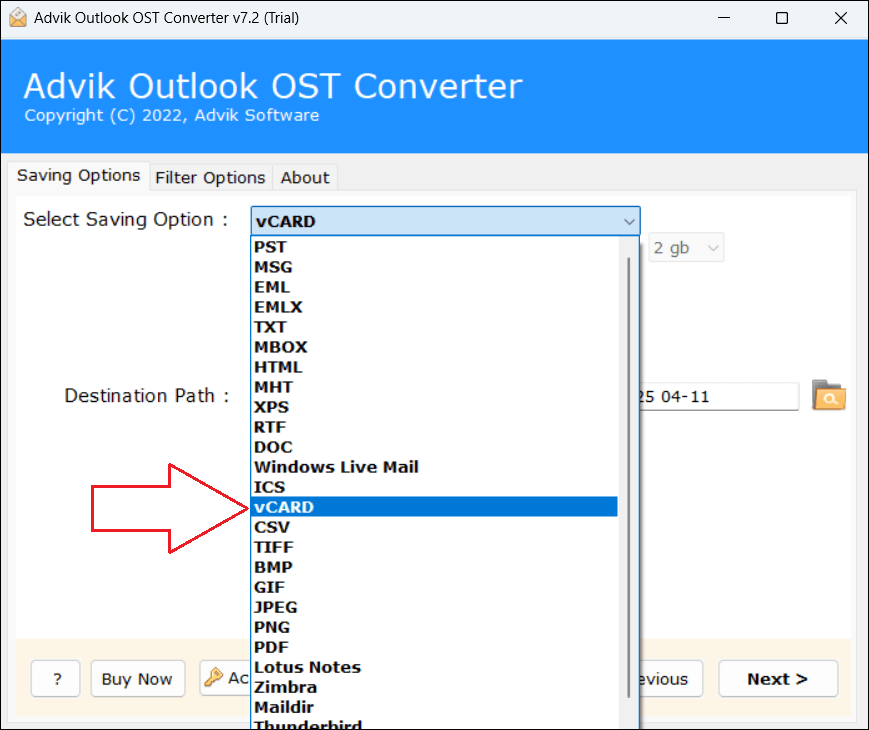Open the Select Saving Option combo box
The image size is (869, 730).
click(x=445, y=221)
